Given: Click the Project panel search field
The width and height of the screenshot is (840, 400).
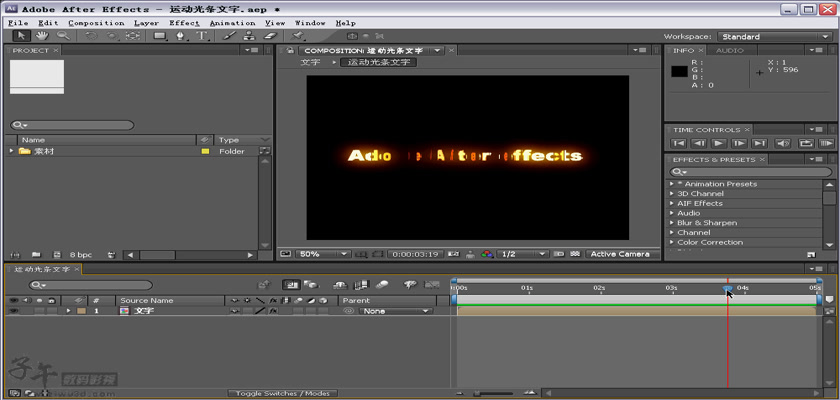Looking at the screenshot, I should pyautogui.click(x=72, y=125).
